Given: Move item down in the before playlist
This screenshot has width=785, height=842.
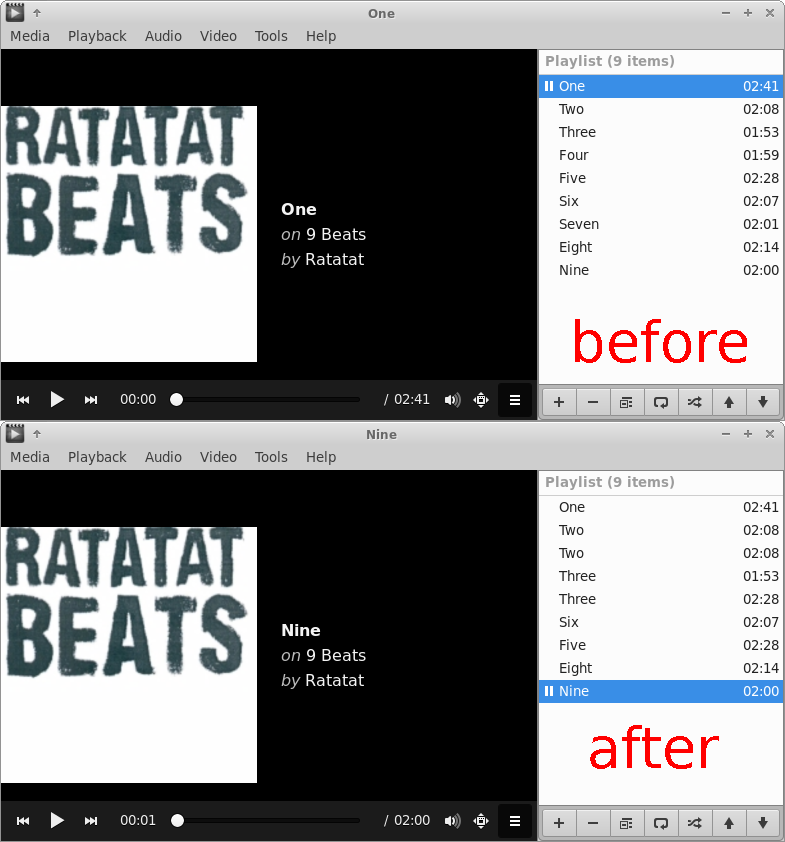Looking at the screenshot, I should click(762, 402).
